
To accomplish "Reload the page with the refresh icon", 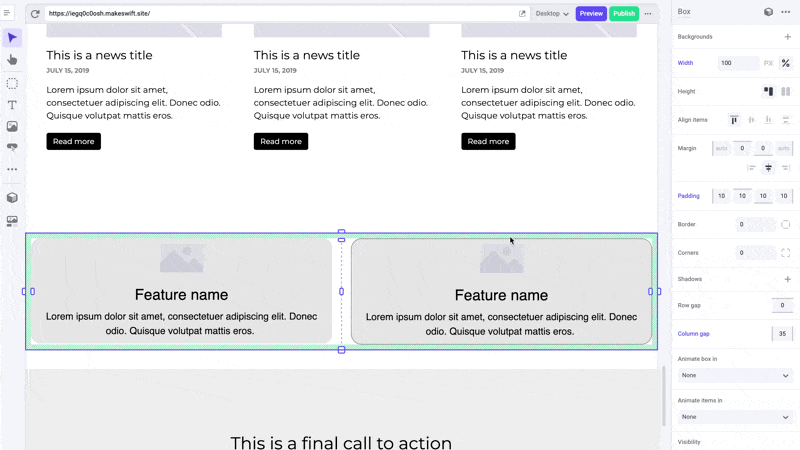I will [35, 14].
